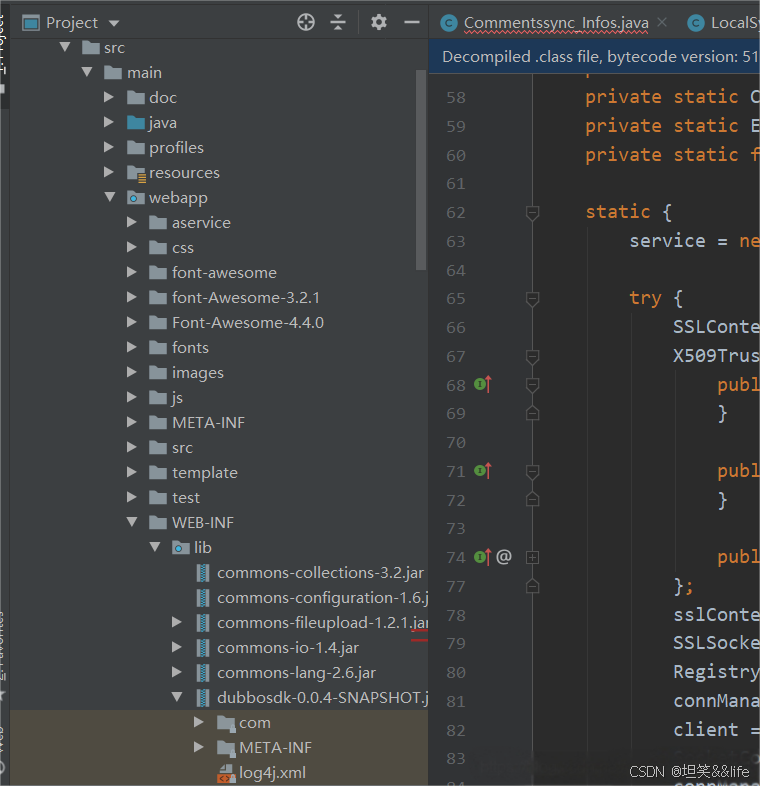Select the META-INF folder under webapp
760x786 pixels.
pos(209,423)
